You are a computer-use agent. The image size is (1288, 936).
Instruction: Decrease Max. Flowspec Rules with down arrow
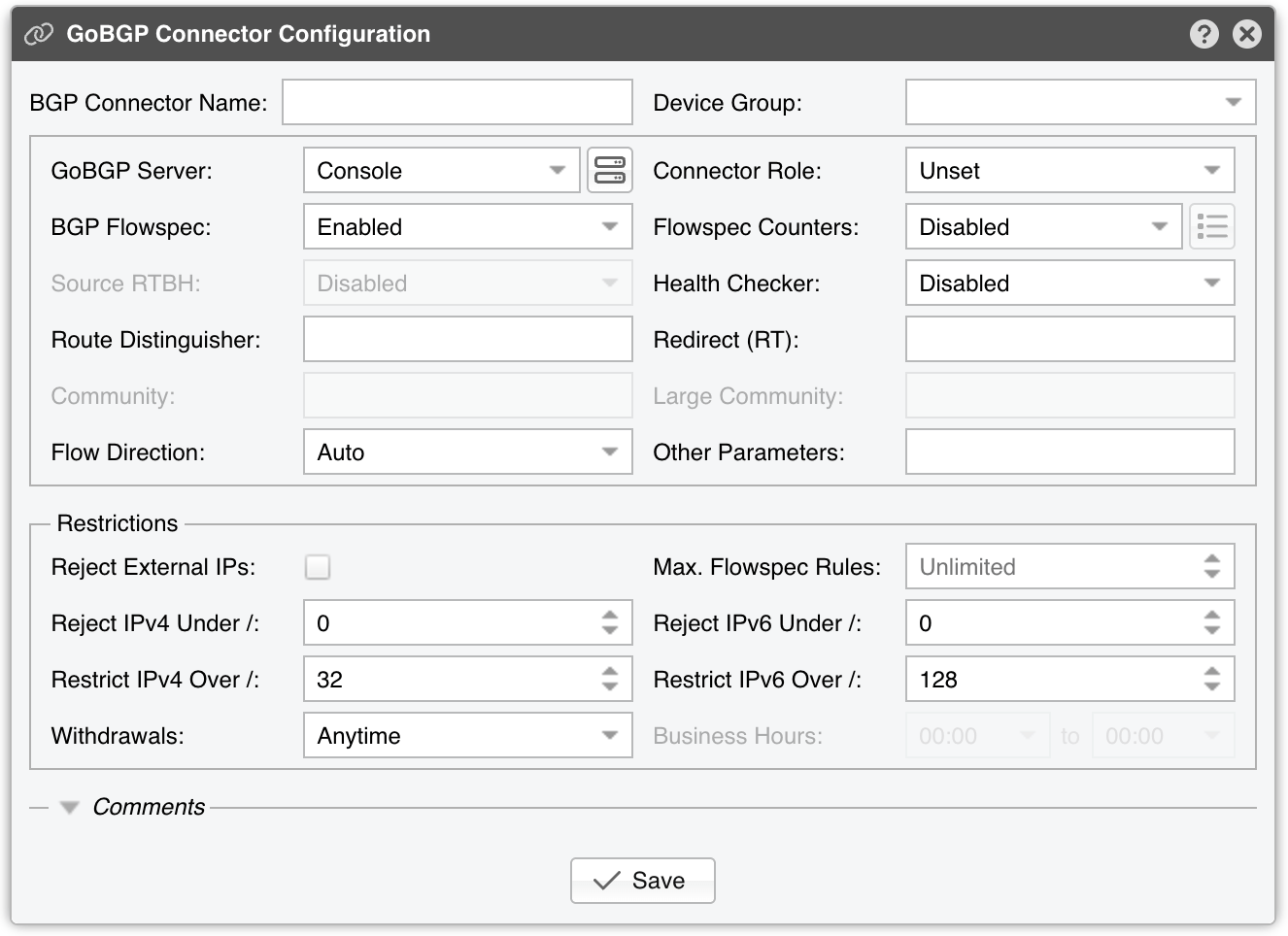(x=1212, y=574)
